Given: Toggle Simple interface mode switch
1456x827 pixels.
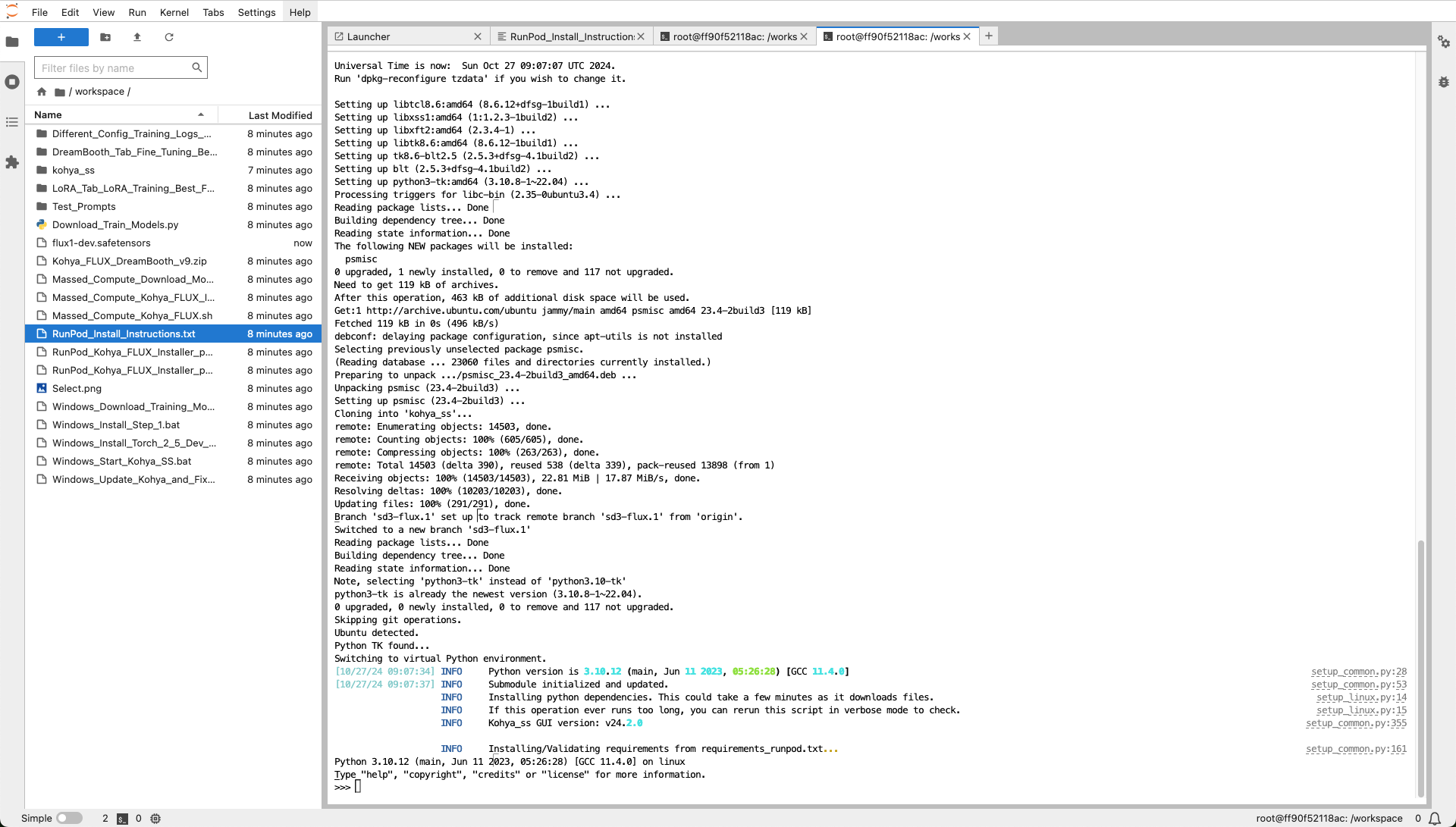Looking at the screenshot, I should 69,819.
